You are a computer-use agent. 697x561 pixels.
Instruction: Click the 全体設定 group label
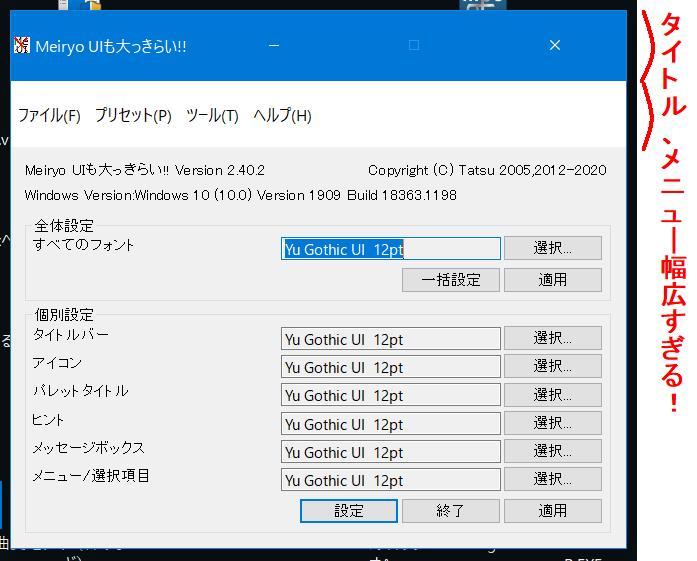[x=64, y=226]
